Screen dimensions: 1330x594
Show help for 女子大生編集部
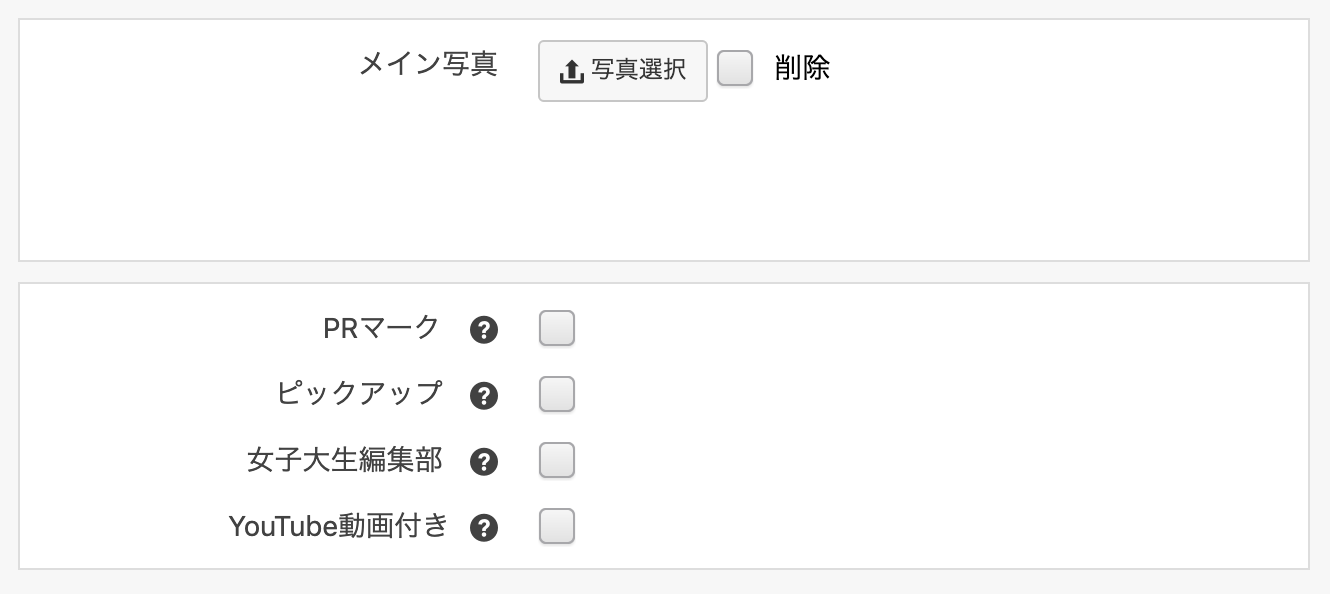(484, 462)
